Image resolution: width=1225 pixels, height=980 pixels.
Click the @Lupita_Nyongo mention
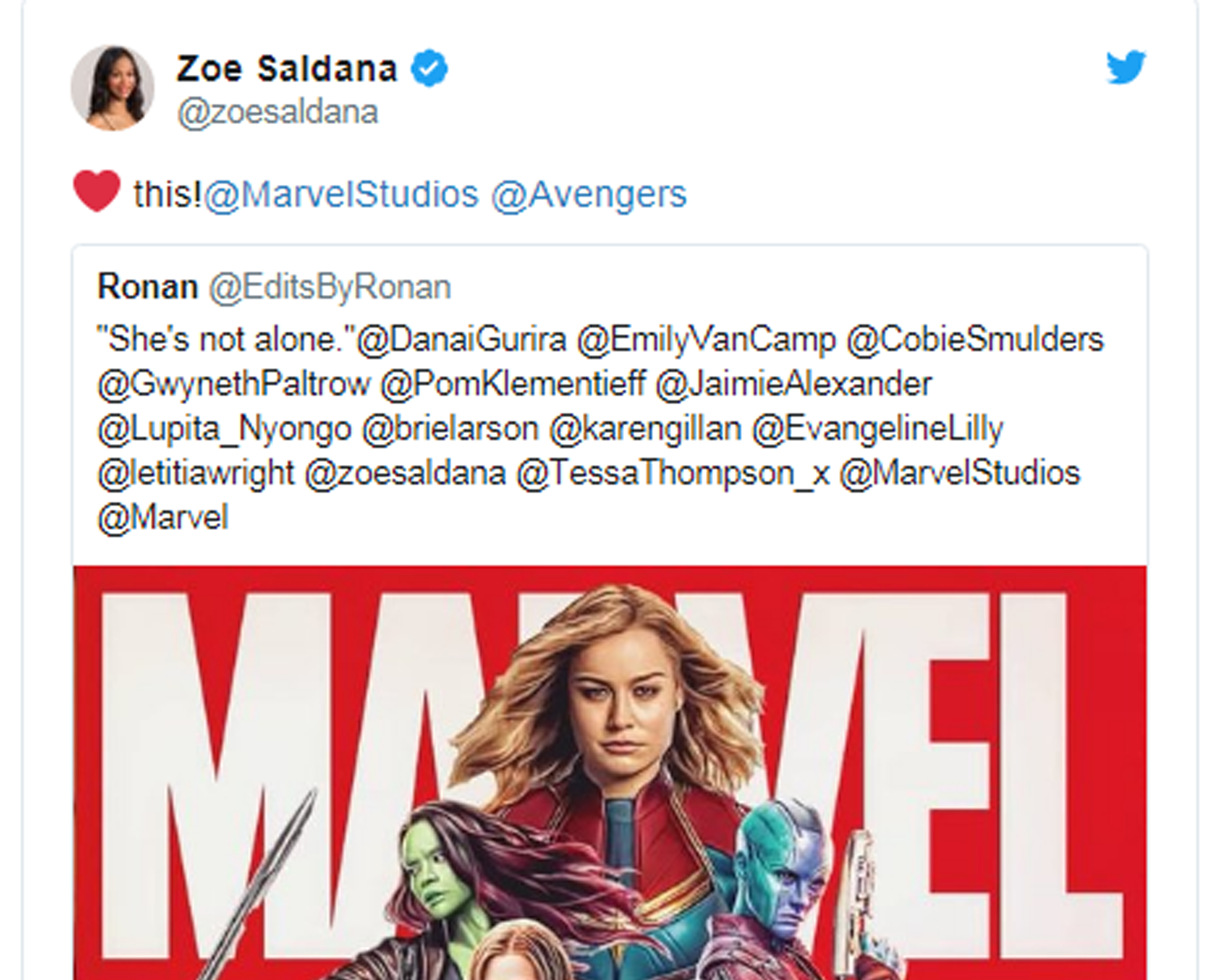225,429
